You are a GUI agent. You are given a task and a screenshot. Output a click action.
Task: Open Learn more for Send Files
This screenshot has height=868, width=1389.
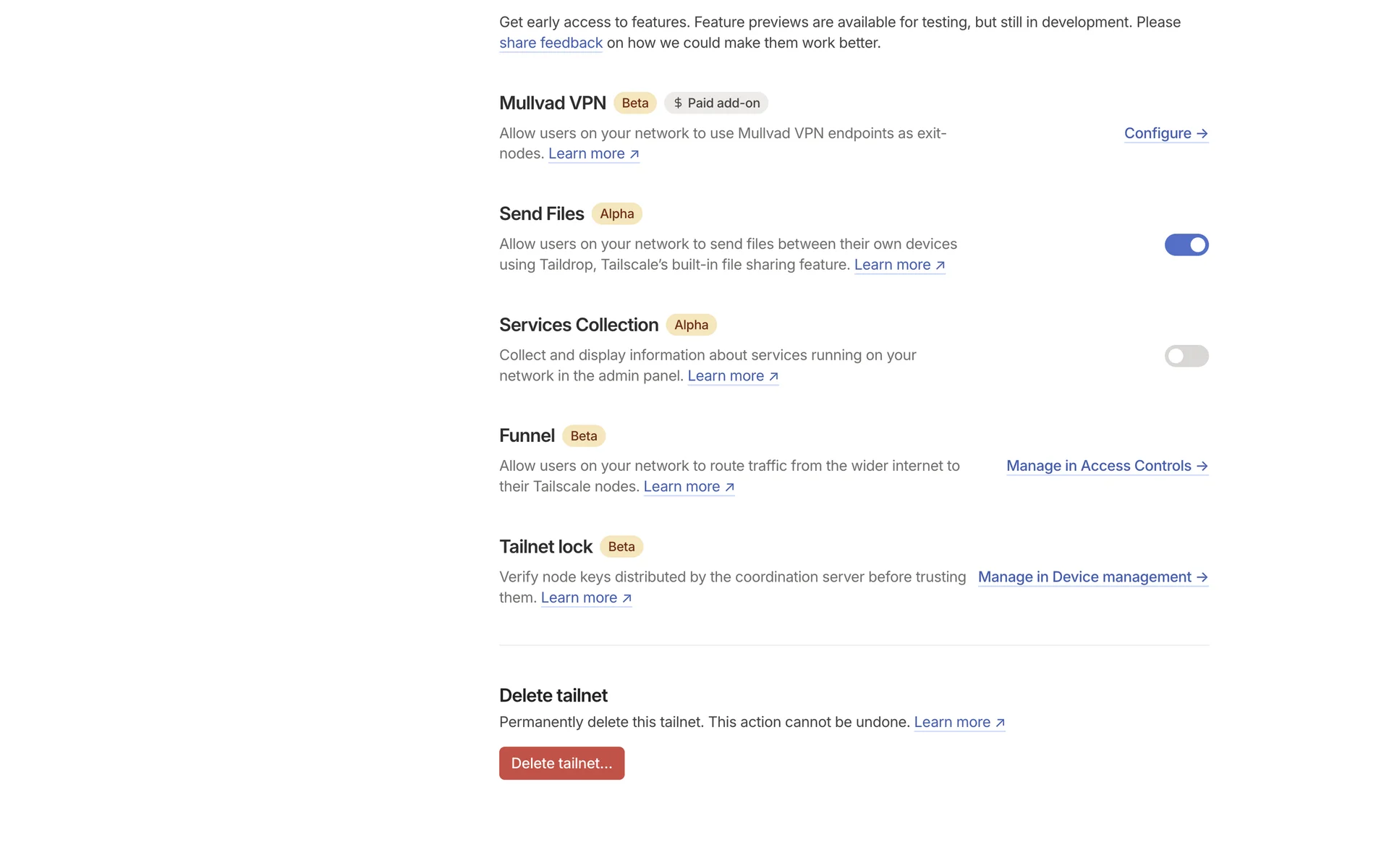point(899,265)
